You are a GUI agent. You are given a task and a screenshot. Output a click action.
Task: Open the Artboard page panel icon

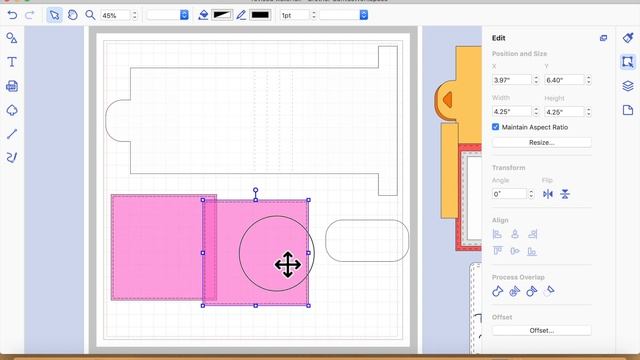628,110
